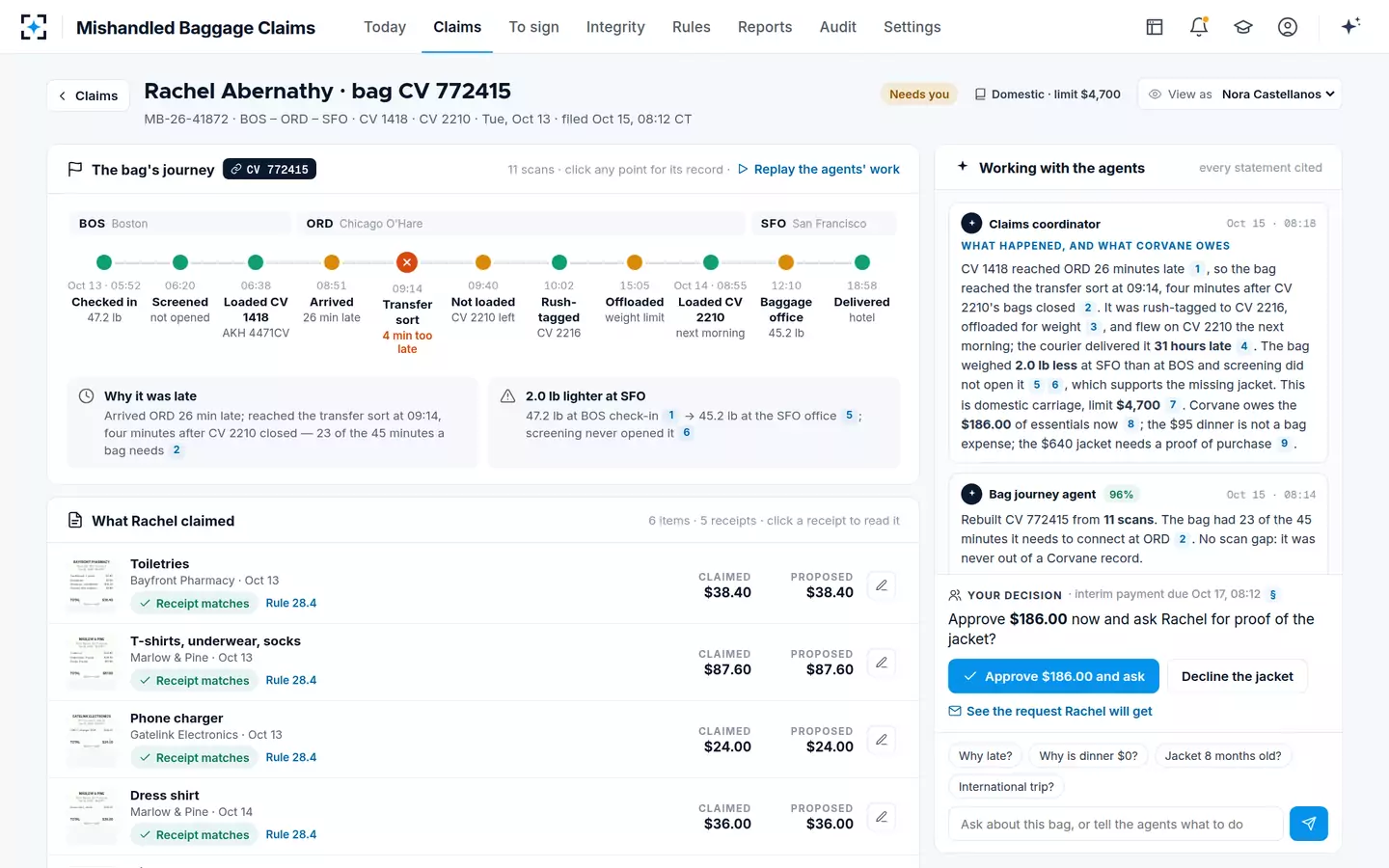This screenshot has height=868, width=1389.
Task: Edit proposed amount for Toiletries
Action: point(882,585)
